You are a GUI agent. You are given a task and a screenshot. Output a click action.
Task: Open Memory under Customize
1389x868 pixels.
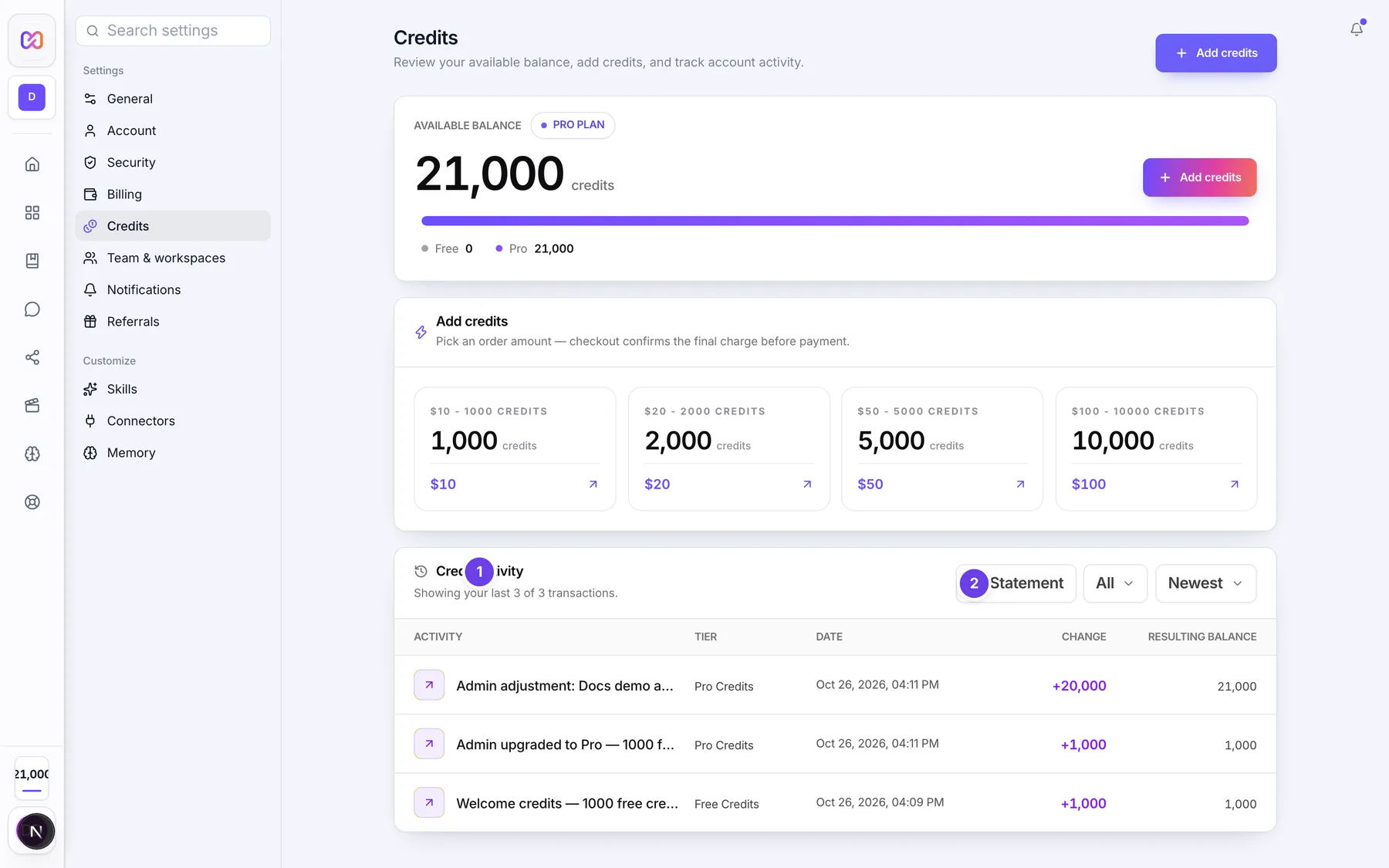173,453
